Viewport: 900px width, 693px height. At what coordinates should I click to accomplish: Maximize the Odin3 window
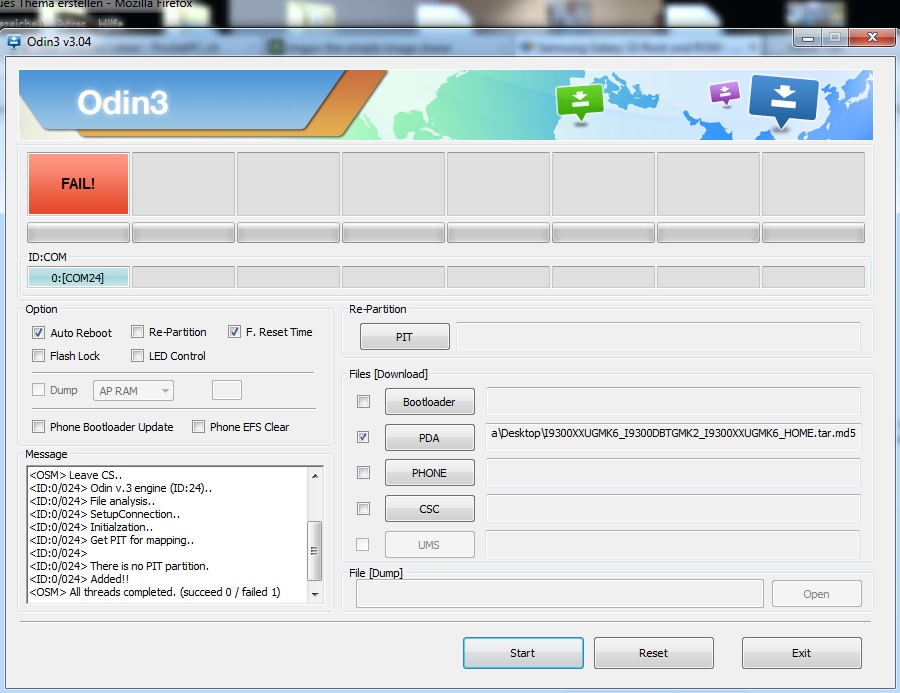pos(834,38)
